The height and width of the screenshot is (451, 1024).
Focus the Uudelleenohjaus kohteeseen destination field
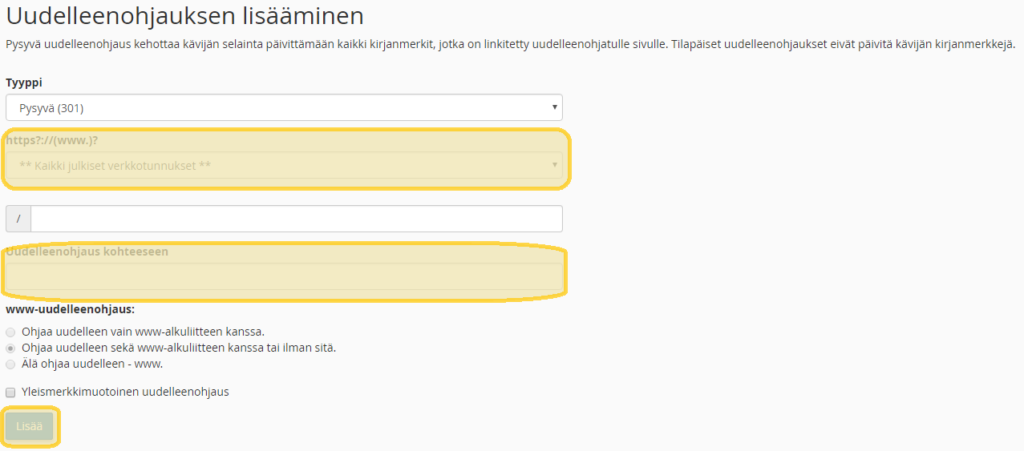click(284, 277)
